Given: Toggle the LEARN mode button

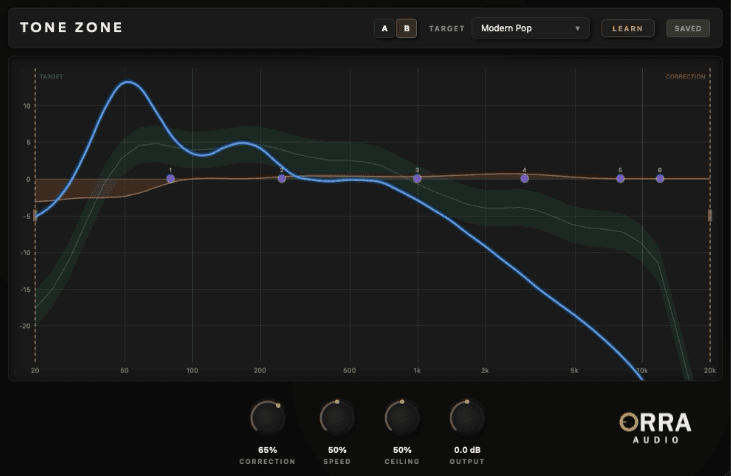Looking at the screenshot, I should pyautogui.click(x=627, y=28).
